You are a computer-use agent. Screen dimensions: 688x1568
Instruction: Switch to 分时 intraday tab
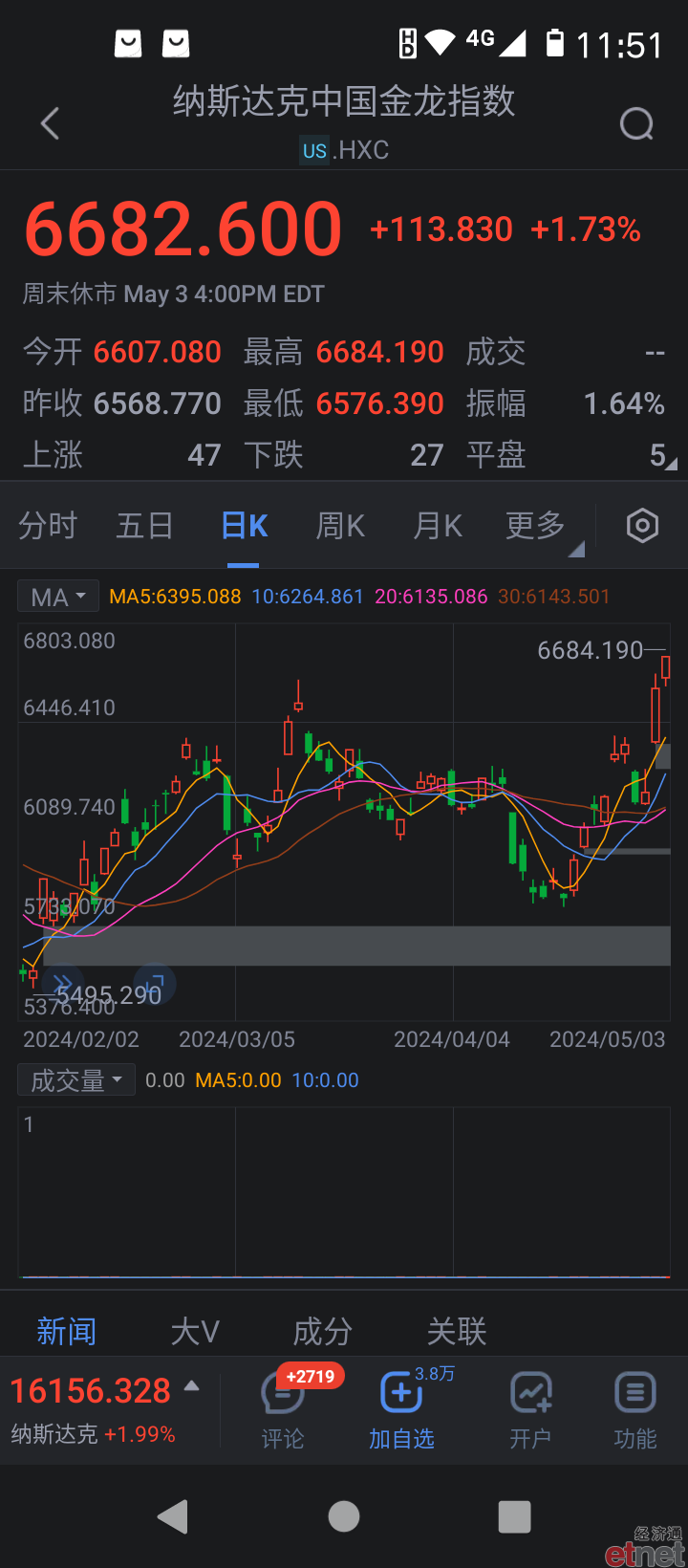click(x=48, y=526)
